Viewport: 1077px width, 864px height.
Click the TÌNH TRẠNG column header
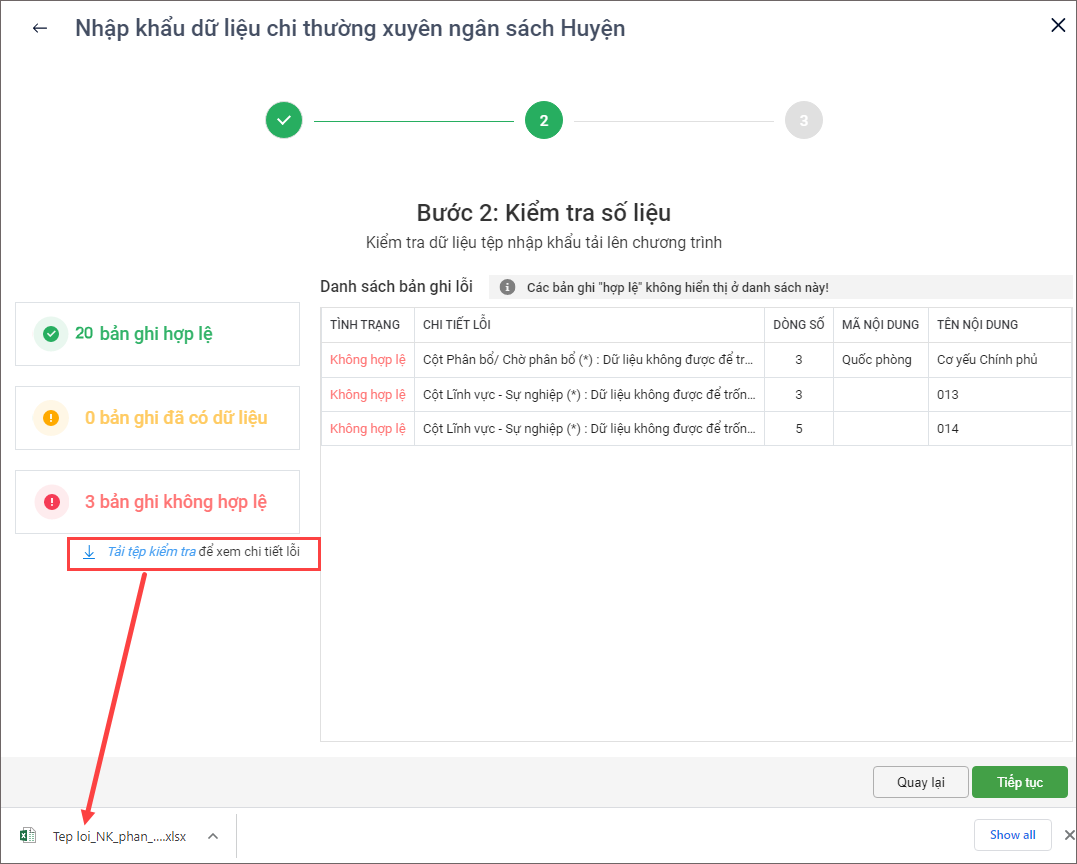(365, 325)
